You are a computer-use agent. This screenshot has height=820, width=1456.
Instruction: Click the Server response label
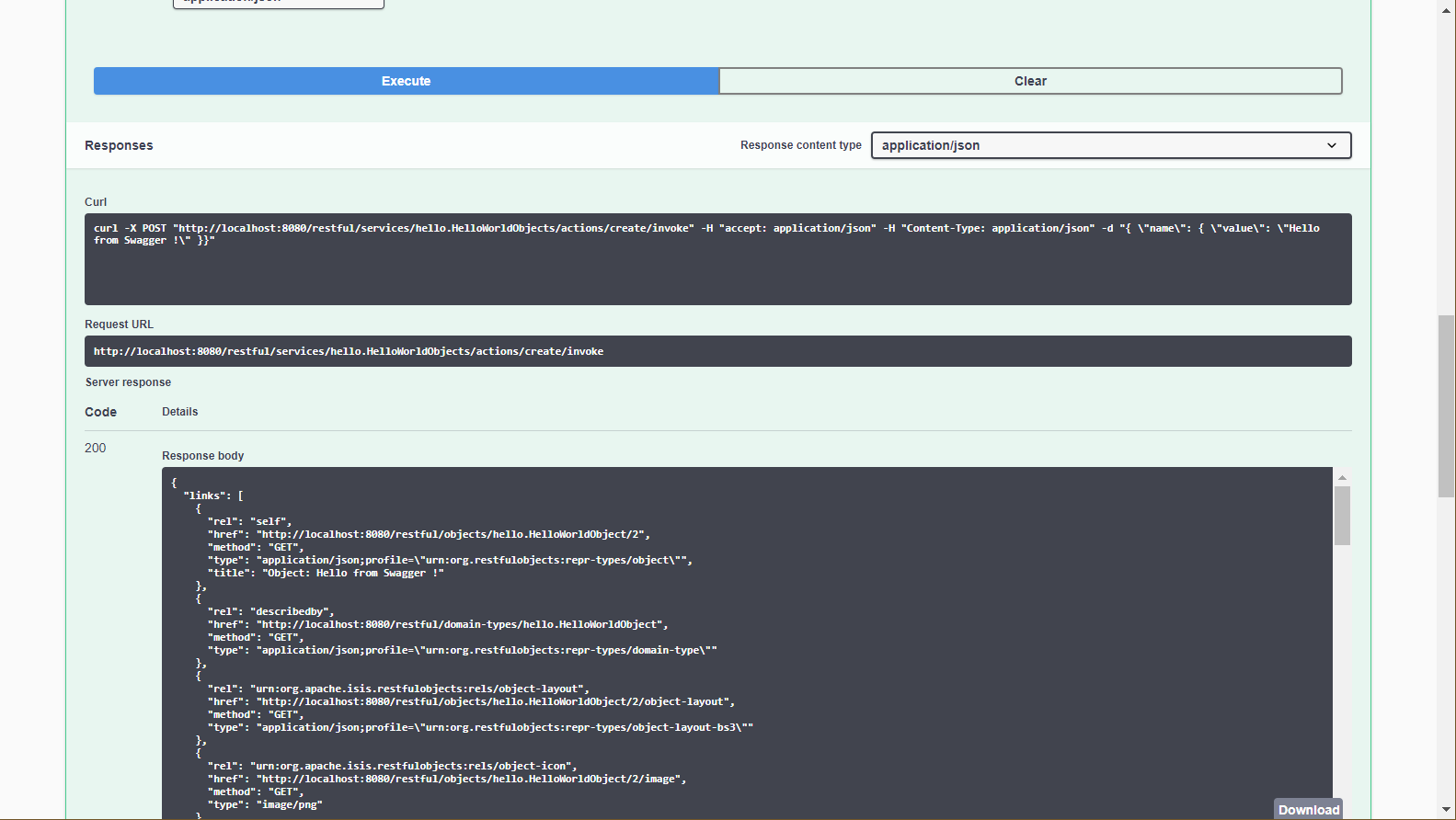(x=128, y=382)
